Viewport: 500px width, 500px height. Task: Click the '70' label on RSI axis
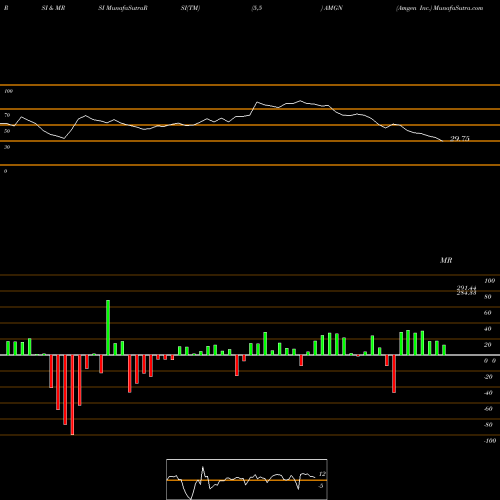click(7, 115)
